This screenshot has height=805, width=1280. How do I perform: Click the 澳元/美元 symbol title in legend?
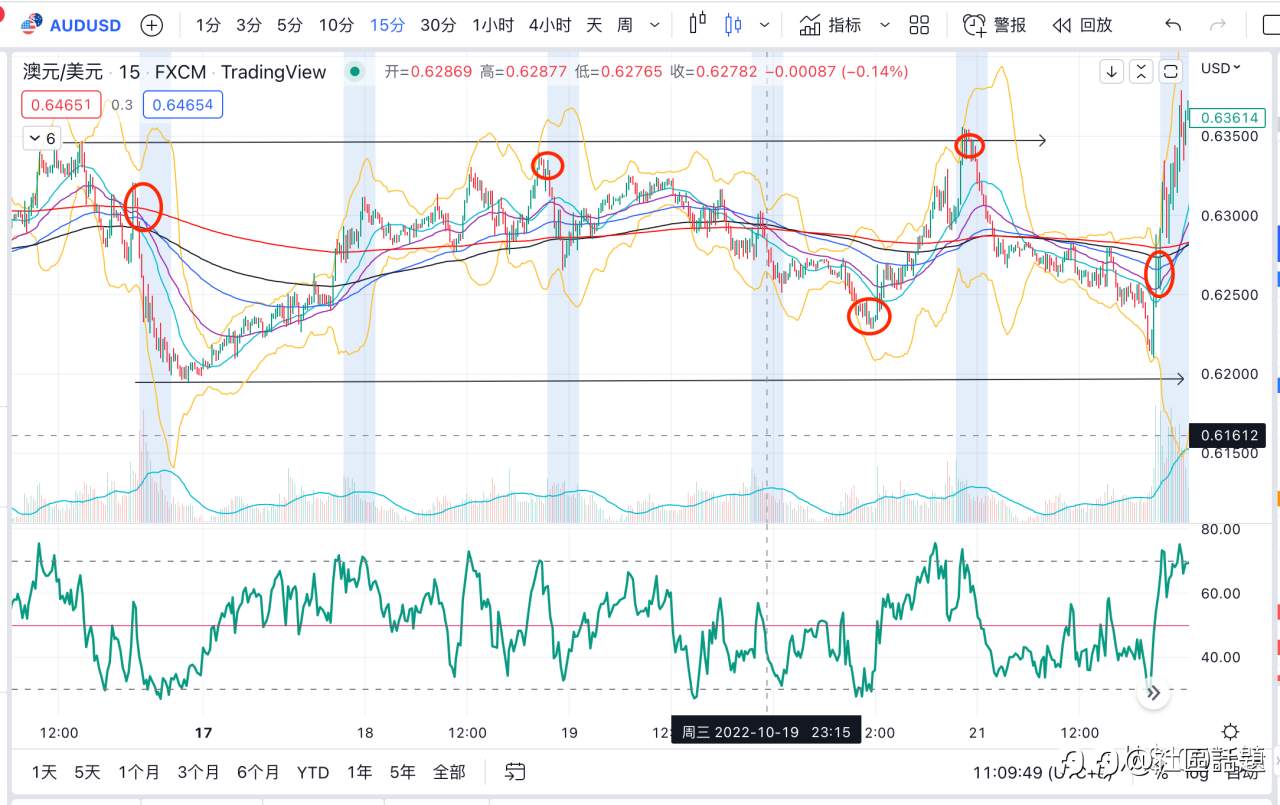coord(62,72)
